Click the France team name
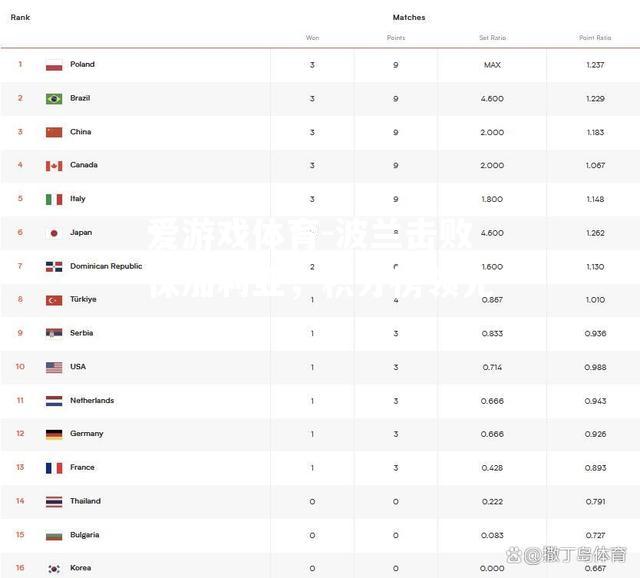640x578 pixels. [82, 467]
